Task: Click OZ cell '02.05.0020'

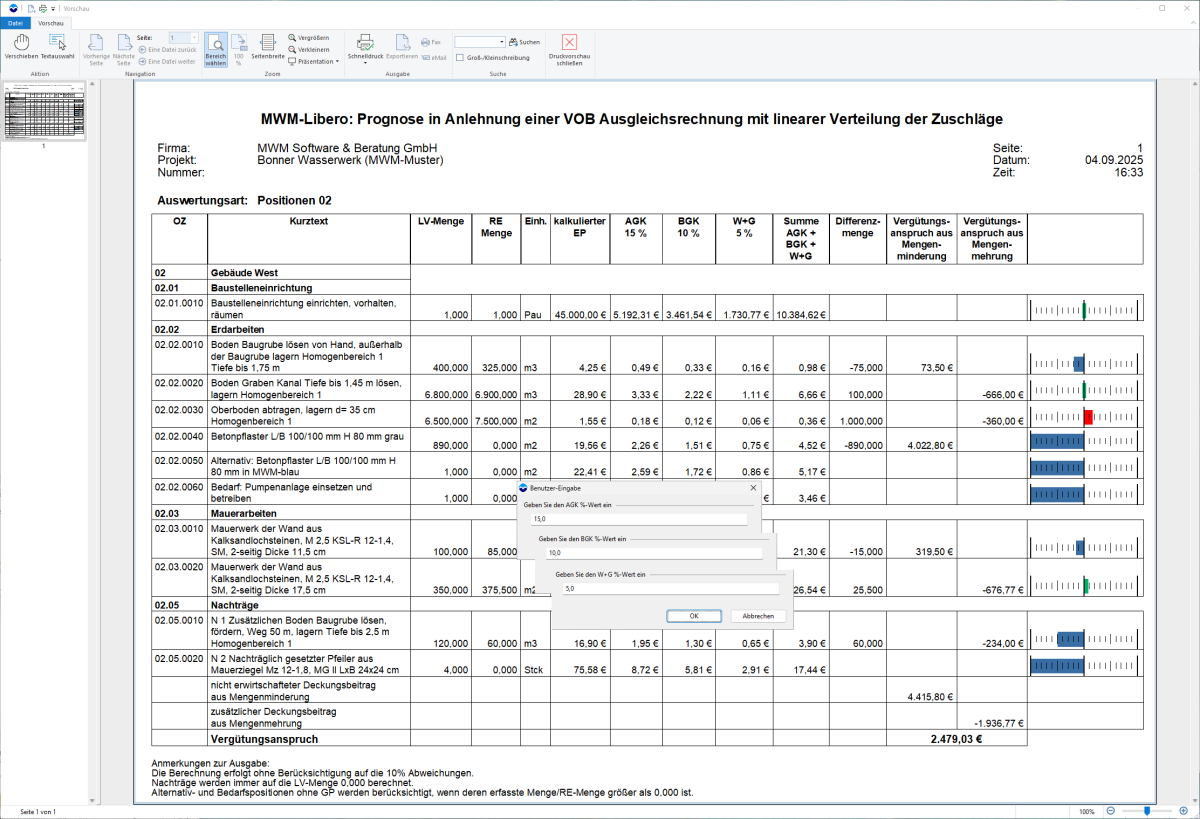Action: click(179, 658)
